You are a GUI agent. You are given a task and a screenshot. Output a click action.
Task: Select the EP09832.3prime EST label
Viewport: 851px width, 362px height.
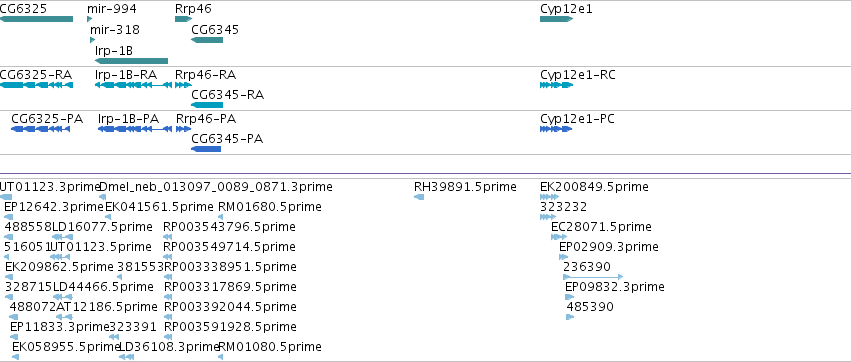point(615,287)
